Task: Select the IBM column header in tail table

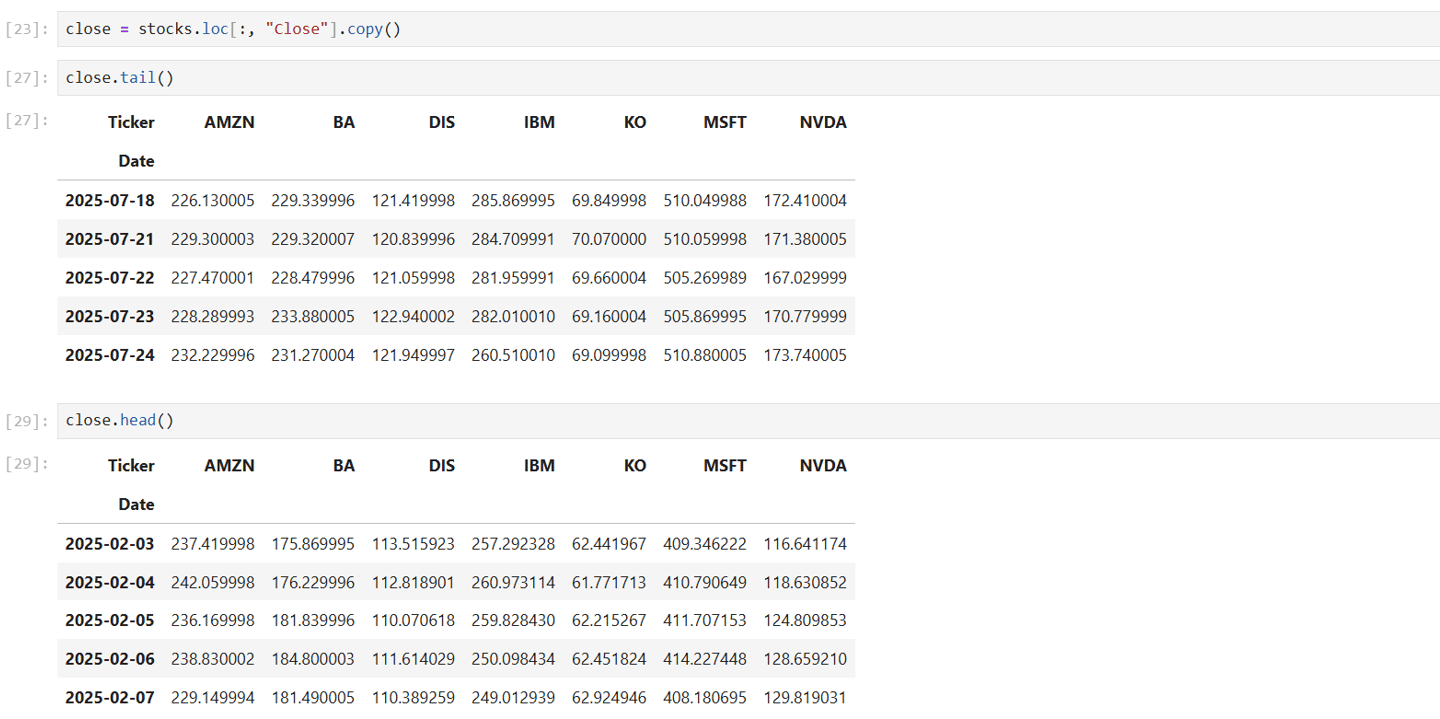Action: pyautogui.click(x=539, y=122)
